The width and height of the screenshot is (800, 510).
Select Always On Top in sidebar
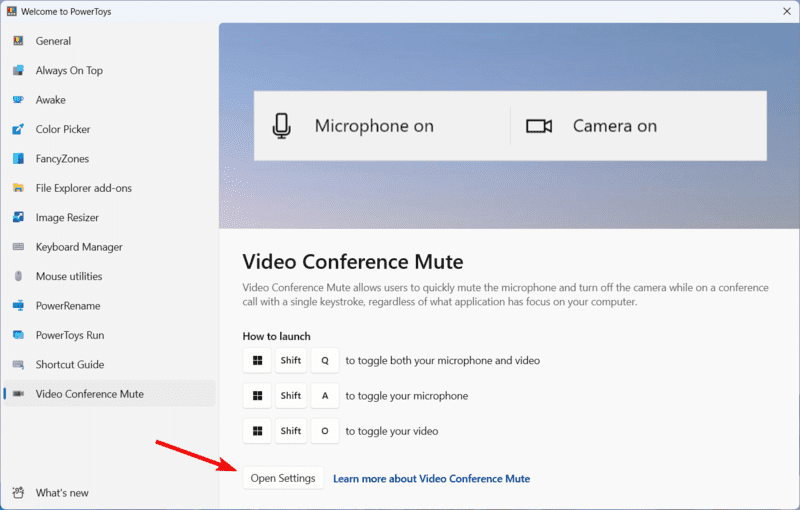coord(109,70)
